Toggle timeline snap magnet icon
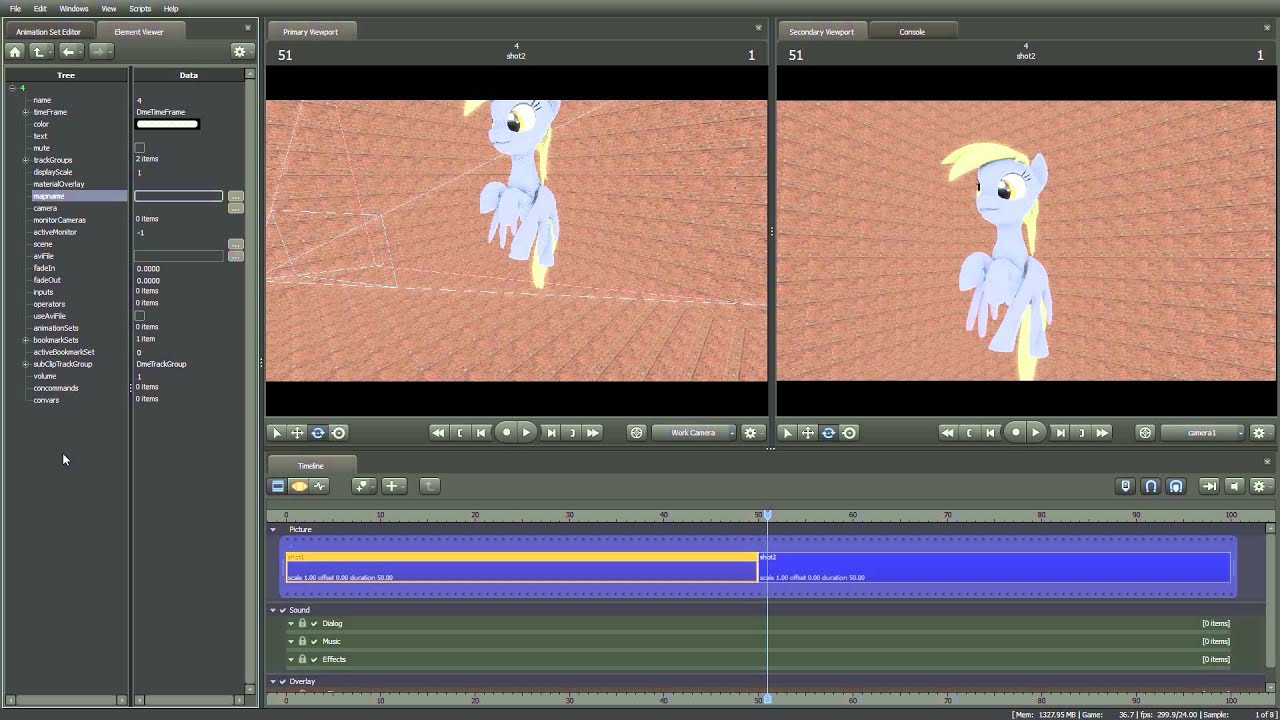This screenshot has height=720, width=1280. coord(1151,486)
